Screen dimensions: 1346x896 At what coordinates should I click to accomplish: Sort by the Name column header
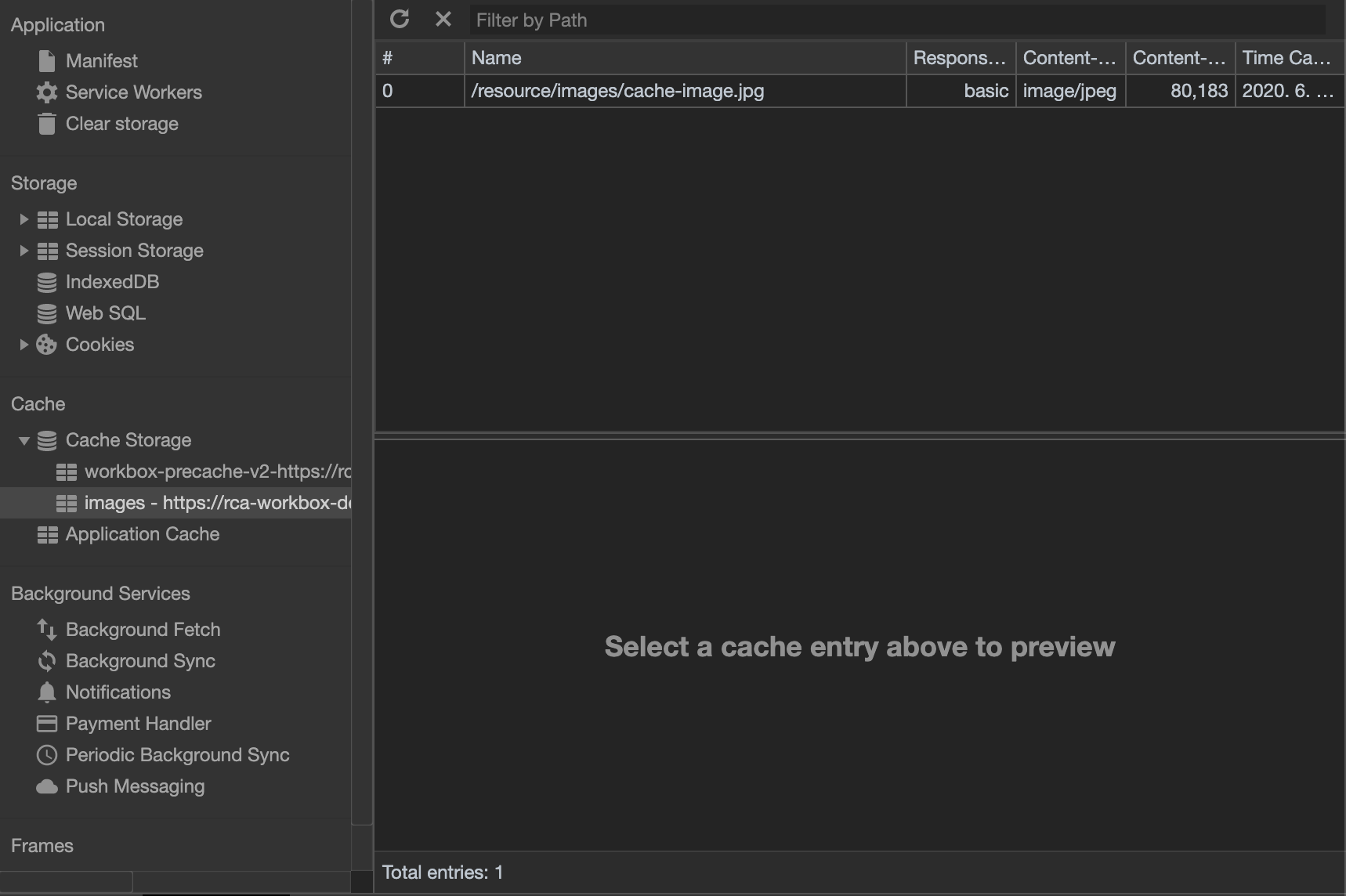(686, 58)
